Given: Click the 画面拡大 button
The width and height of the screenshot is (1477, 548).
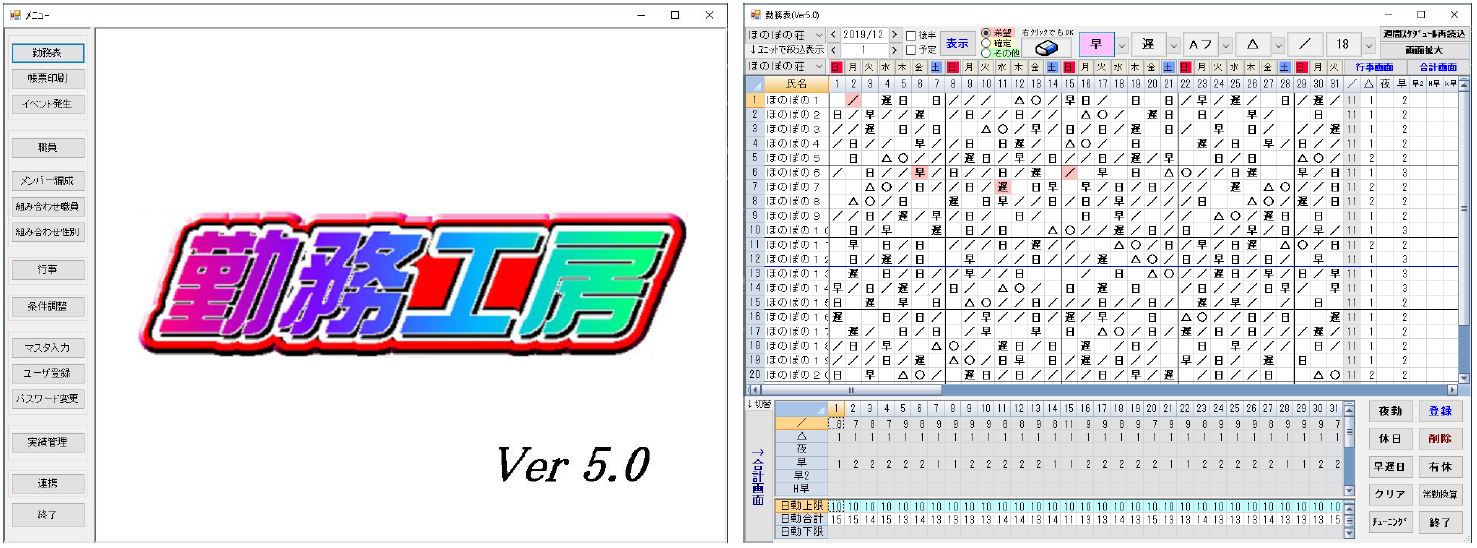Looking at the screenshot, I should pos(1425,48).
